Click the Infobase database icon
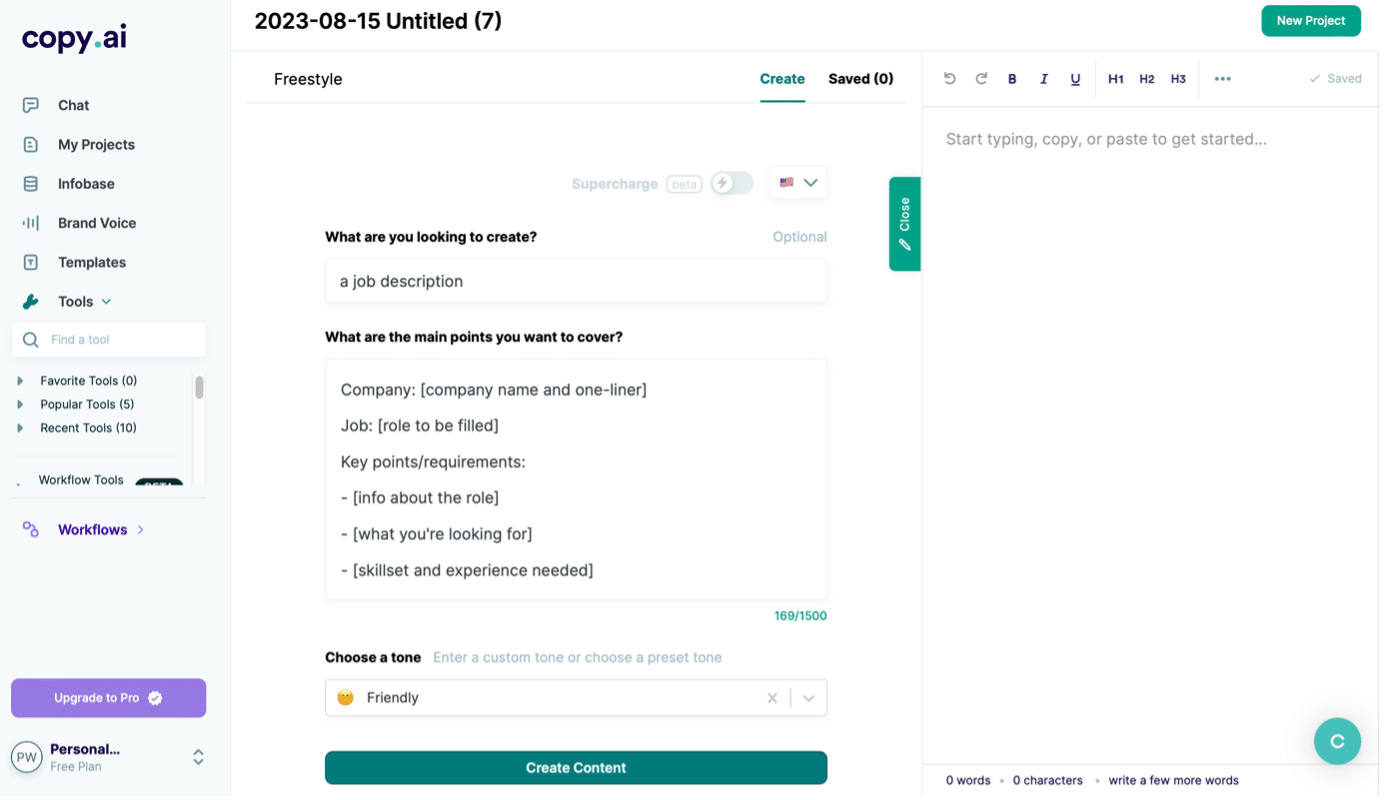 31,184
